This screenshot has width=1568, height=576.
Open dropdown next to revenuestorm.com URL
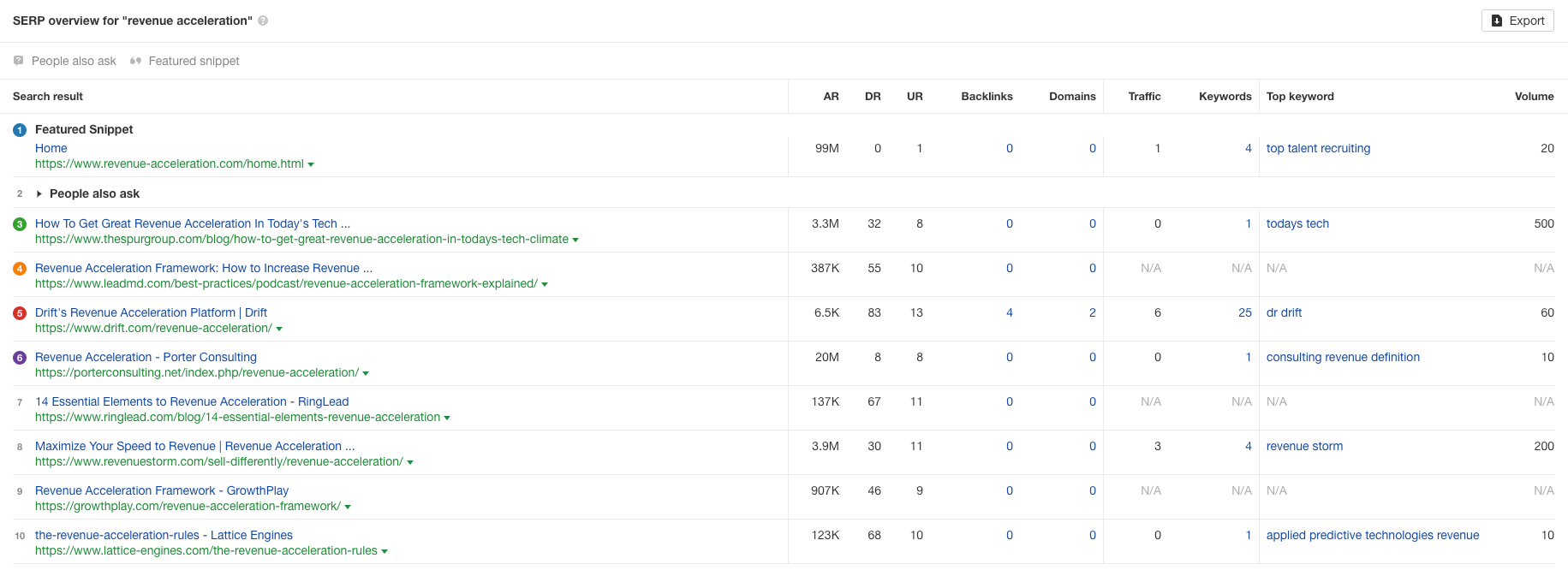click(410, 462)
